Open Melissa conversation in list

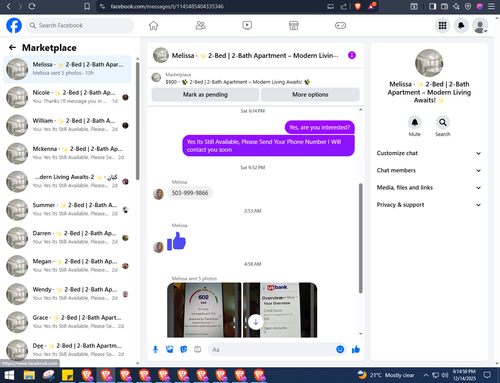click(67, 69)
